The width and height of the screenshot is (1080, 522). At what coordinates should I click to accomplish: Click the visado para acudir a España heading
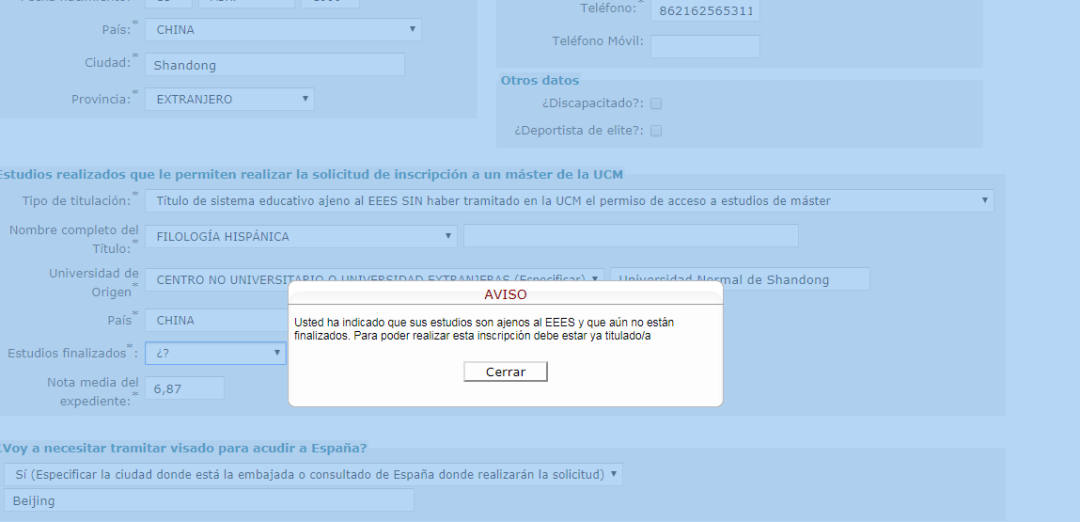183,448
